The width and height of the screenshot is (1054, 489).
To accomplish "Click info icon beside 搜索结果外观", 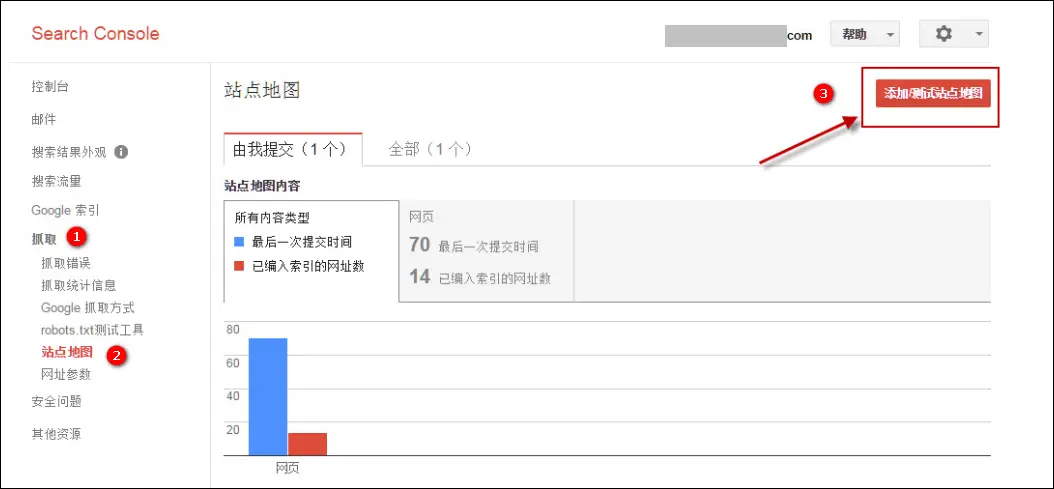I will click(x=121, y=153).
